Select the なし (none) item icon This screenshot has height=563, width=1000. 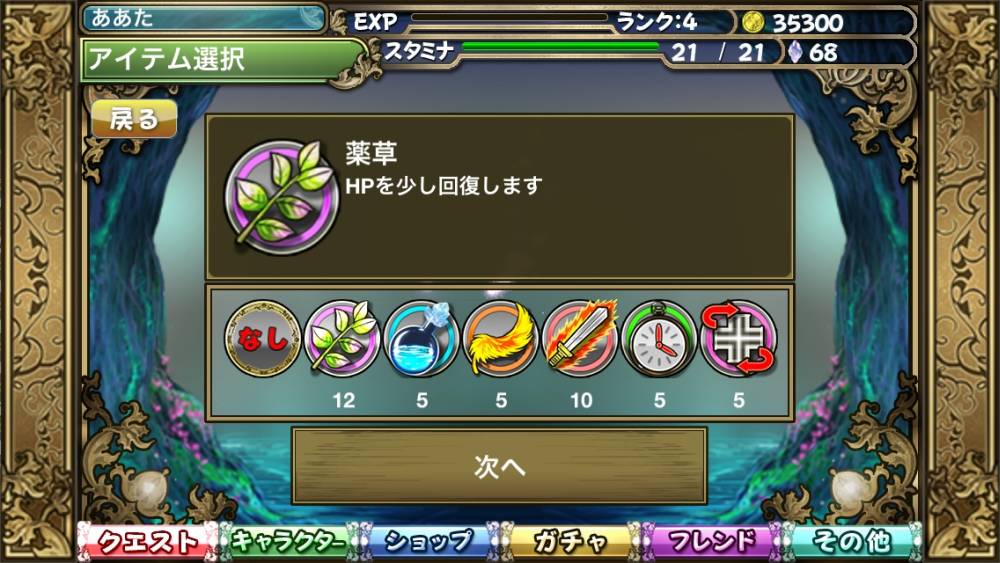[x=263, y=339]
